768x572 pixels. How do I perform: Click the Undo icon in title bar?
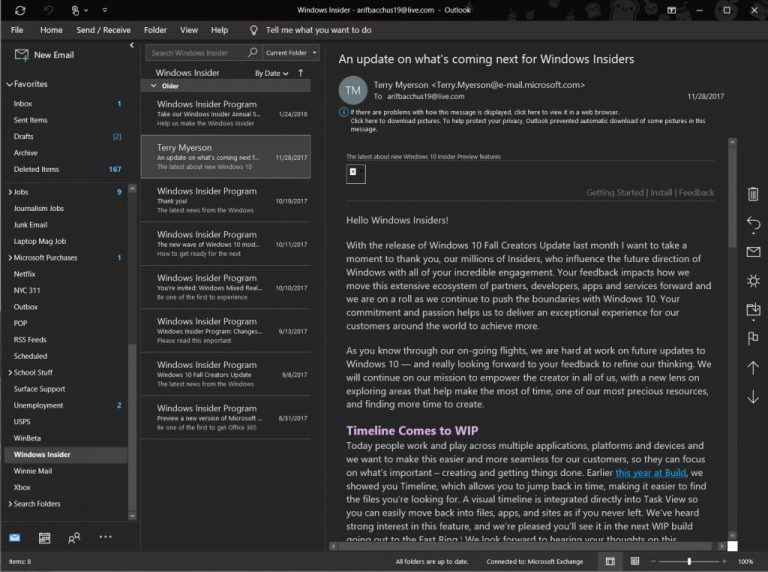(x=48, y=10)
